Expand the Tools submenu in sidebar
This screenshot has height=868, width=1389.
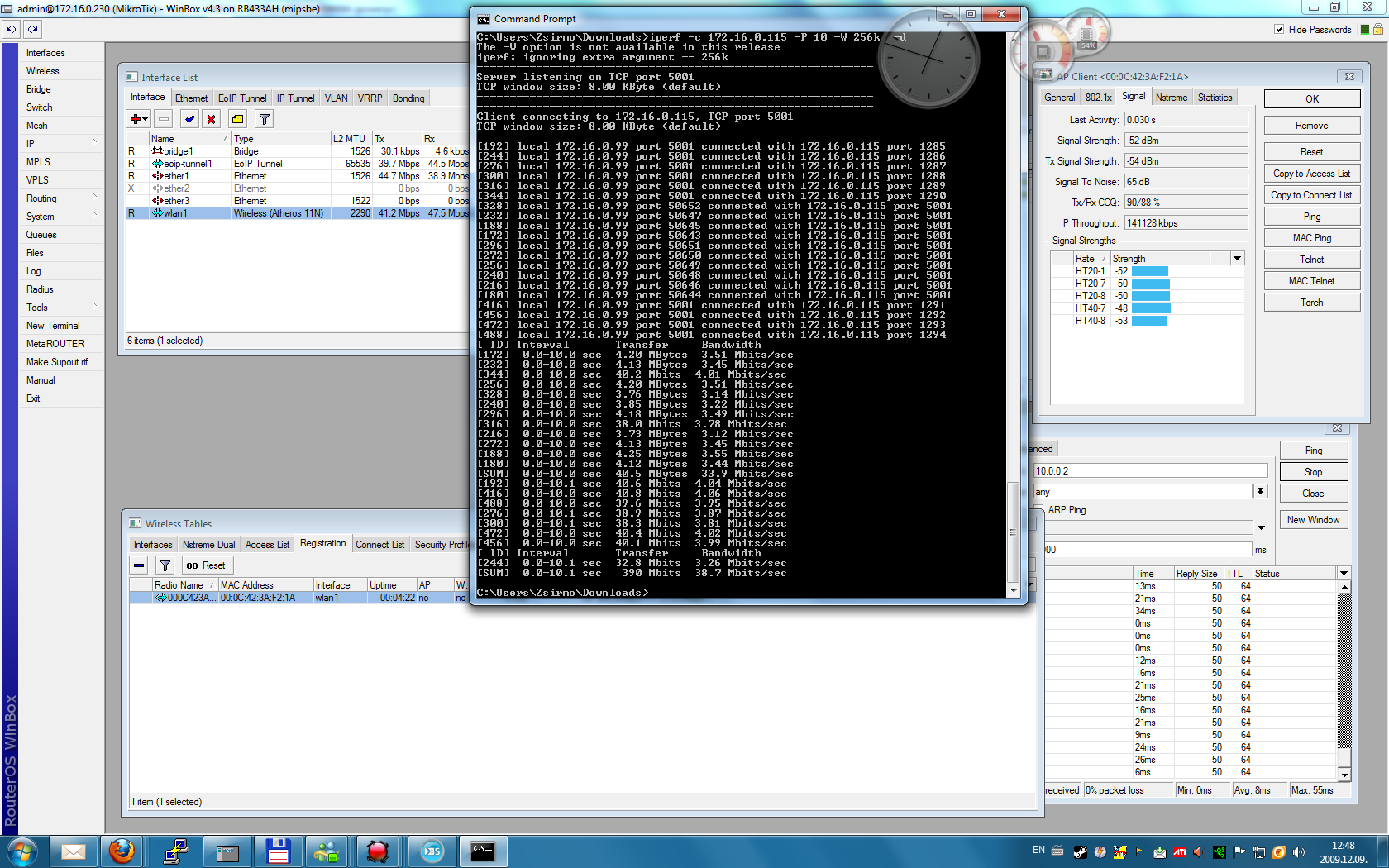click(x=94, y=307)
